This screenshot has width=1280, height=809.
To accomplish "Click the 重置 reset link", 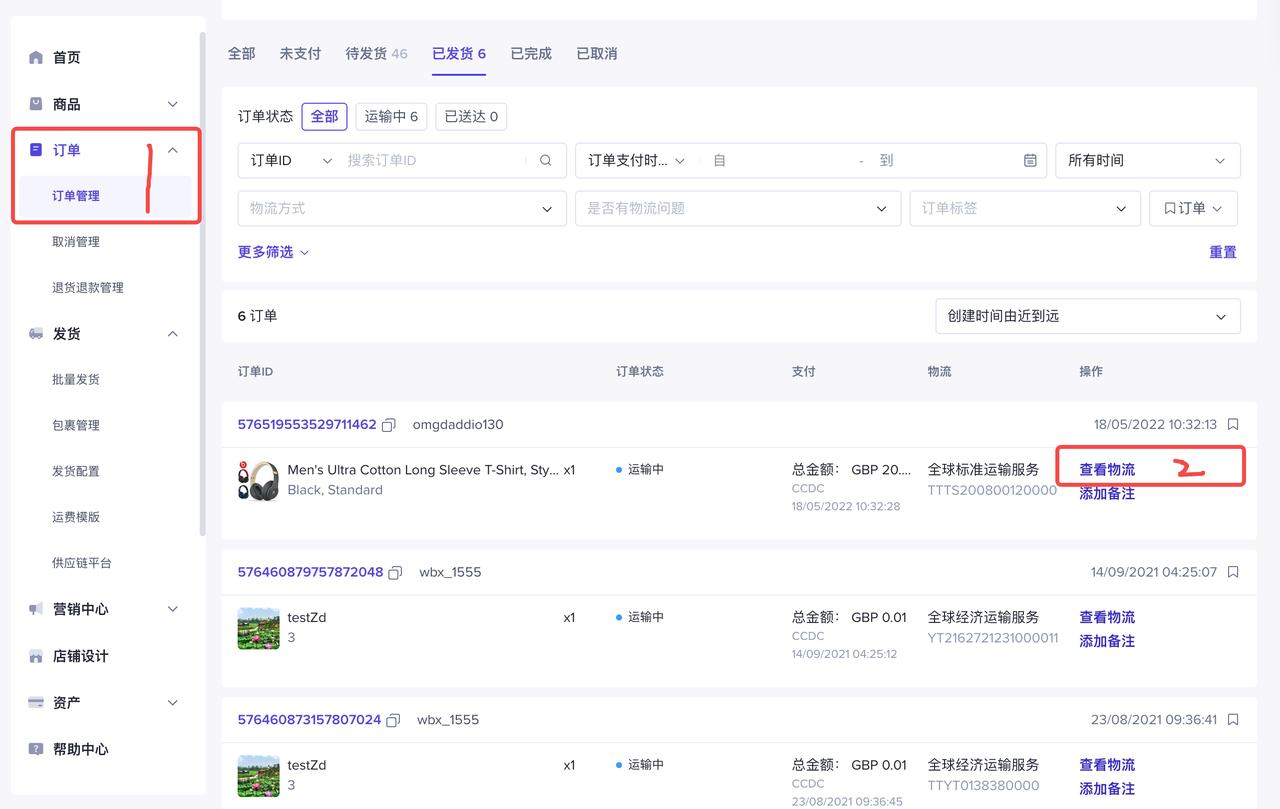I will point(1222,252).
